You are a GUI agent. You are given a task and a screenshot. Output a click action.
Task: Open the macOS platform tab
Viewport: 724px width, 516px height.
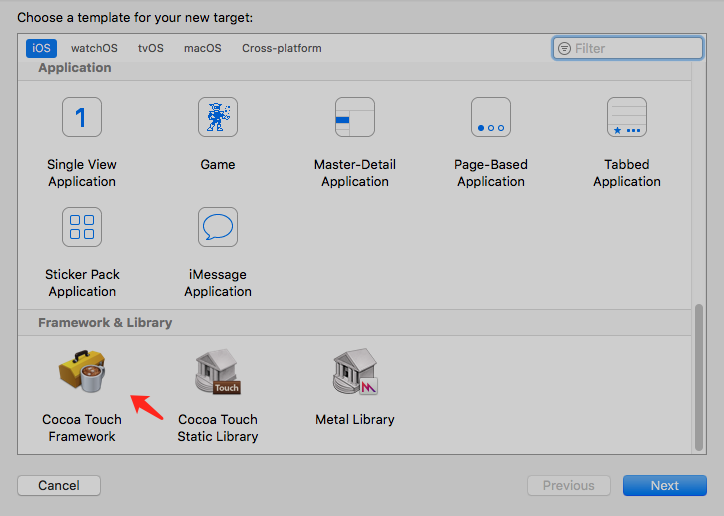click(203, 48)
